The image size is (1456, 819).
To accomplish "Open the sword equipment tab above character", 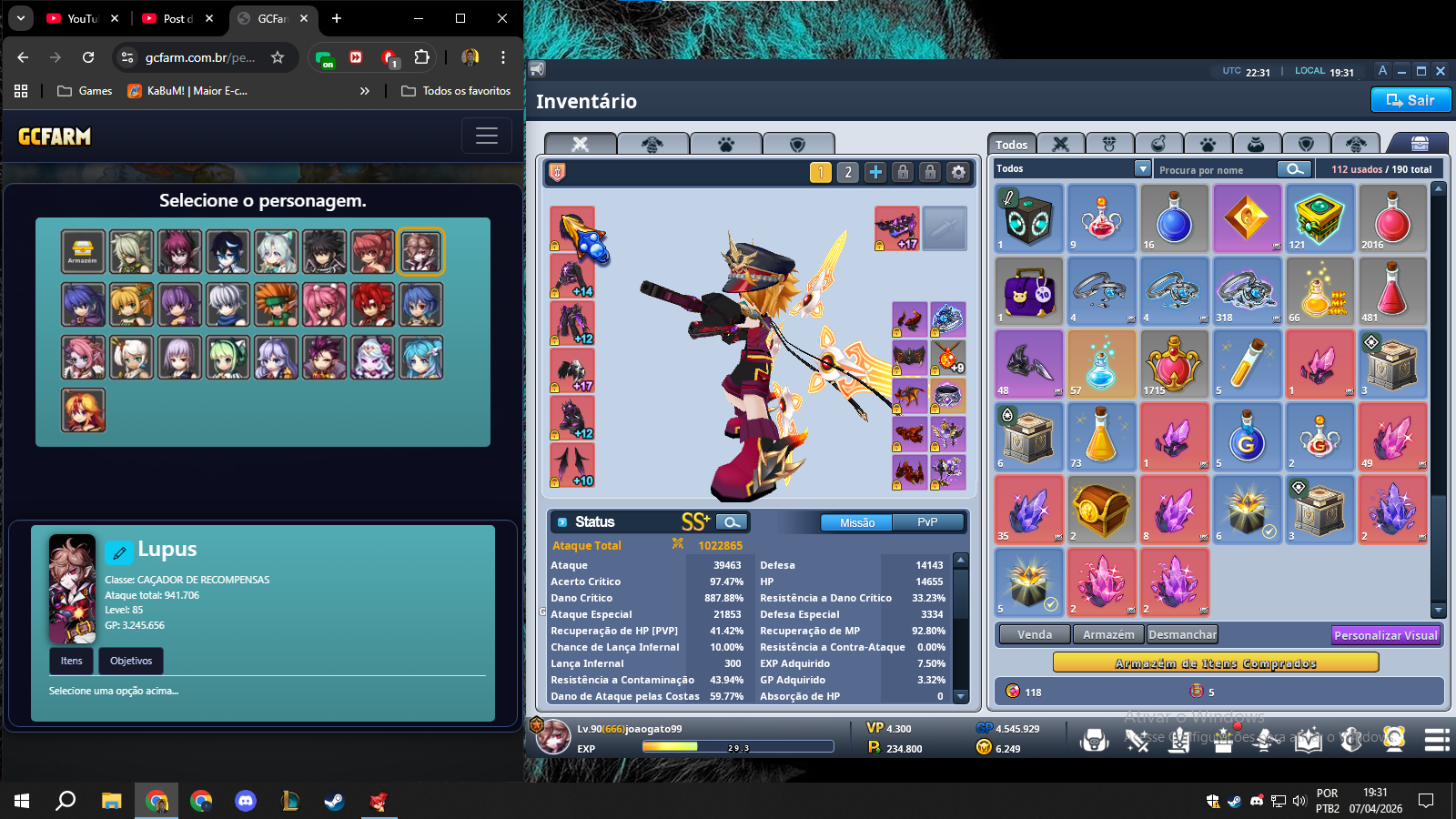I will pos(581,144).
